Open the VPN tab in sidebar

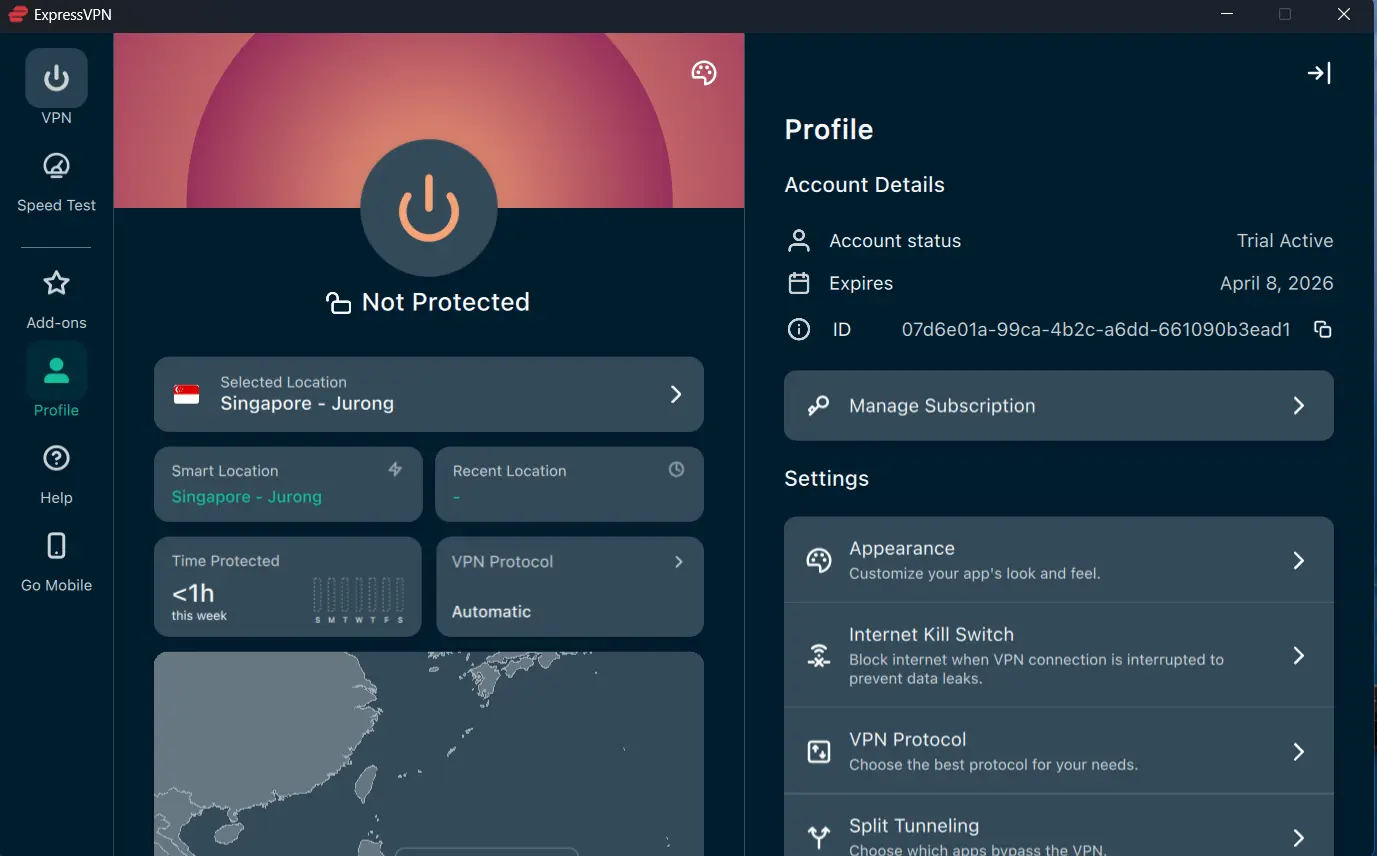[56, 88]
